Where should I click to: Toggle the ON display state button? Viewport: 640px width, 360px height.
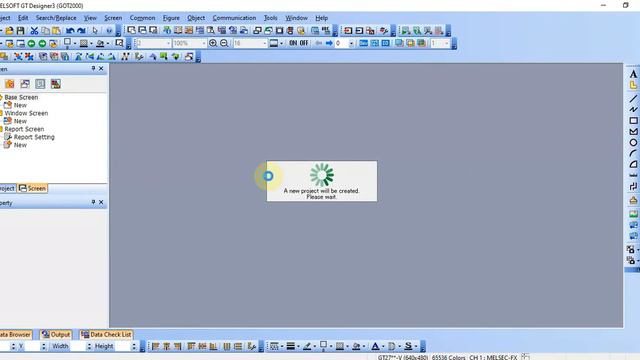point(293,43)
